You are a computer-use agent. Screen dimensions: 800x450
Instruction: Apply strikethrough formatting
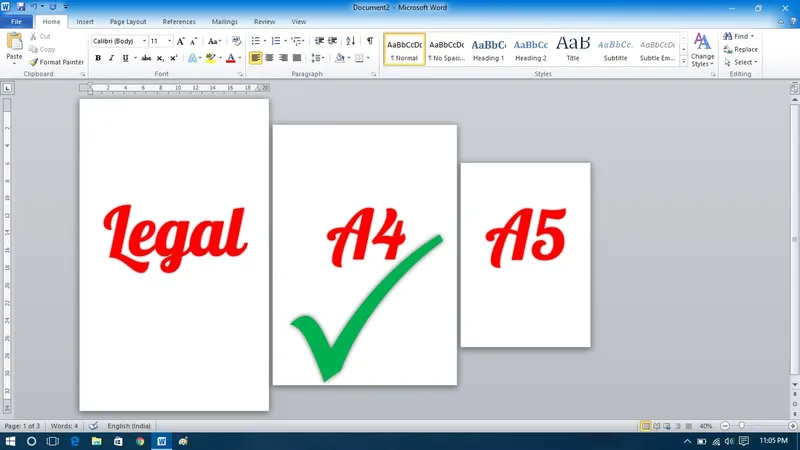tap(146, 58)
